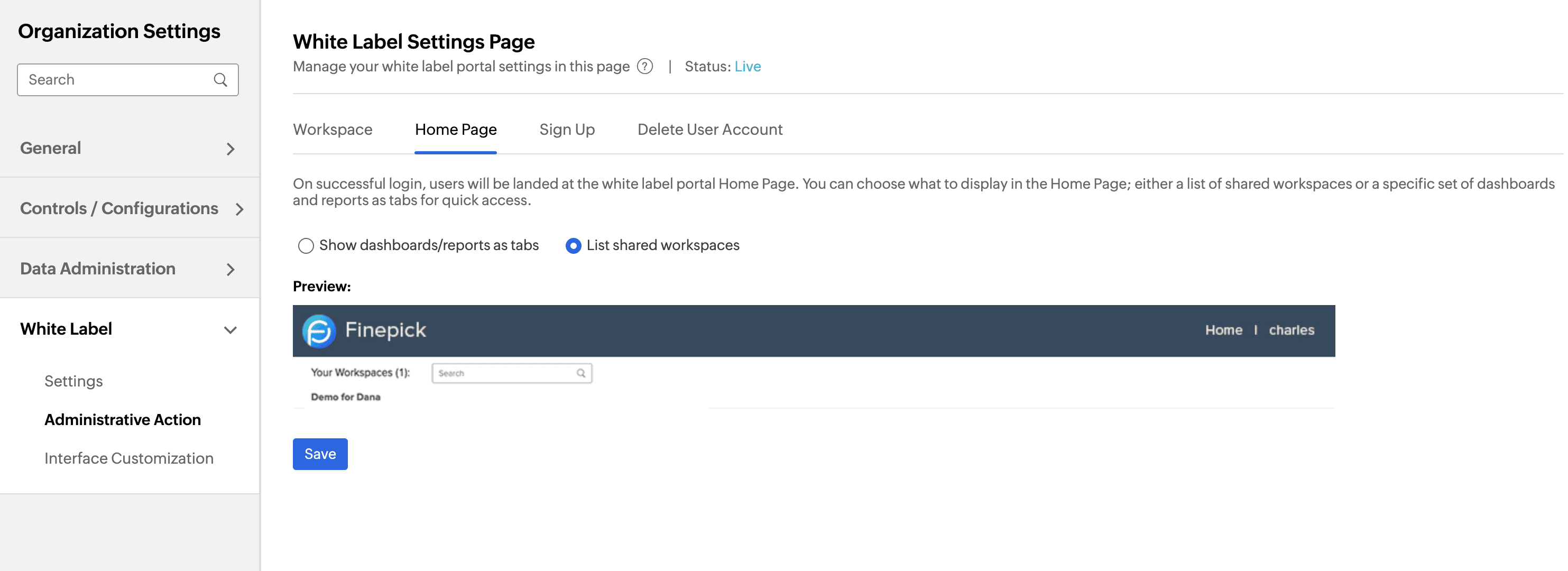Click the Home link in preview header
The width and height of the screenshot is (1568, 571).
click(1223, 330)
